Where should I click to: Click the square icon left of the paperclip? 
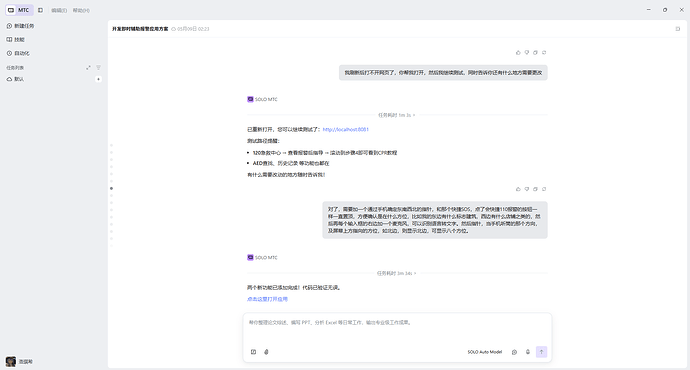tap(253, 352)
